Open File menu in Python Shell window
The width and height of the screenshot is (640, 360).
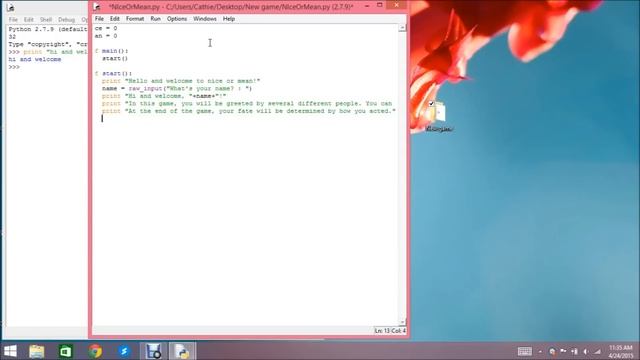[13, 20]
